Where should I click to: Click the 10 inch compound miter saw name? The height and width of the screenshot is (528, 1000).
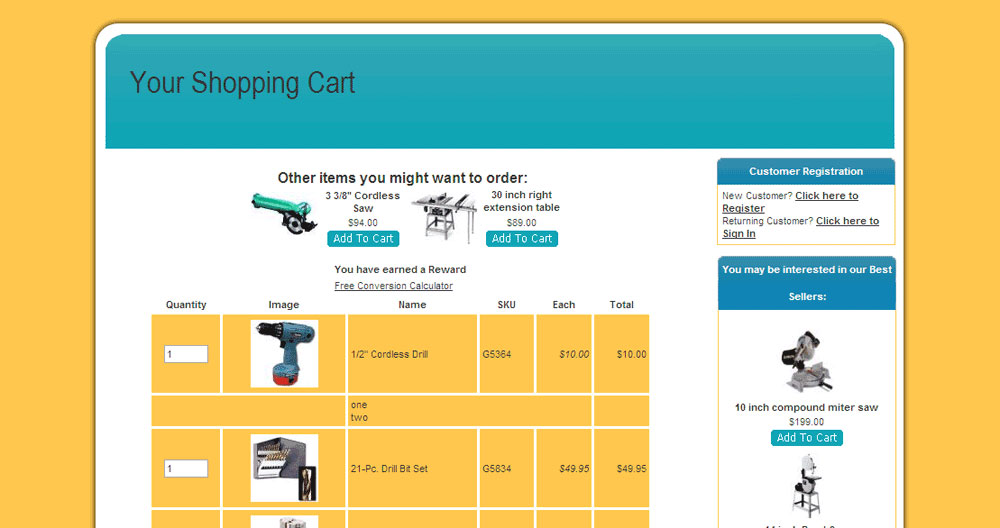tap(806, 408)
